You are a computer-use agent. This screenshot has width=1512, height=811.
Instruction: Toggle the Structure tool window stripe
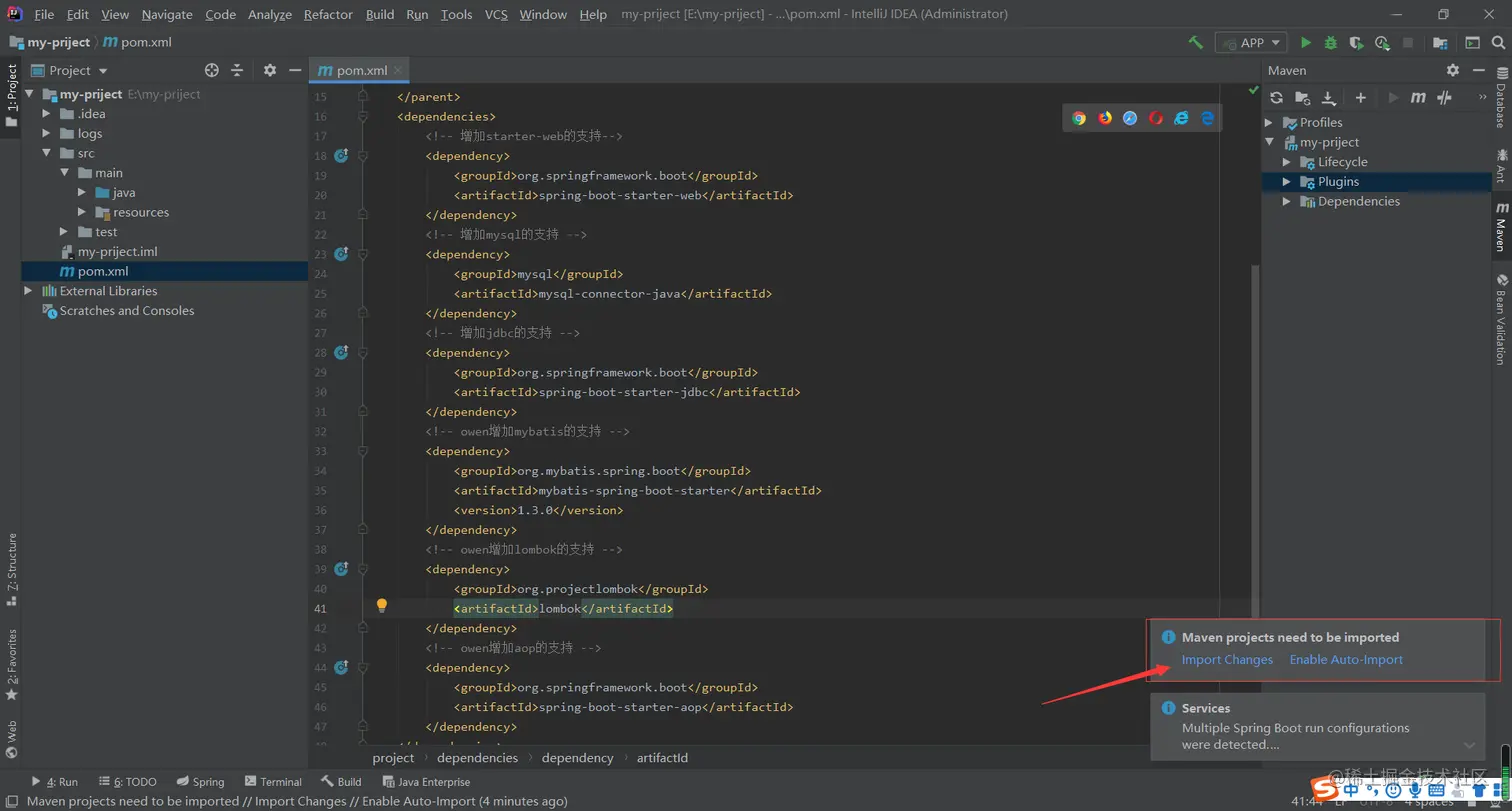coord(11,570)
